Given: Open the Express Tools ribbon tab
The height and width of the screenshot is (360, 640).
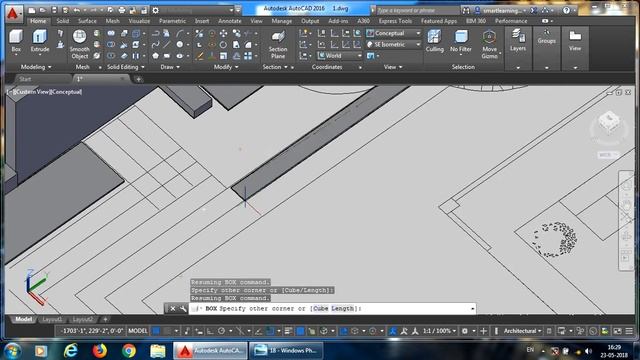Looking at the screenshot, I should (x=395, y=21).
